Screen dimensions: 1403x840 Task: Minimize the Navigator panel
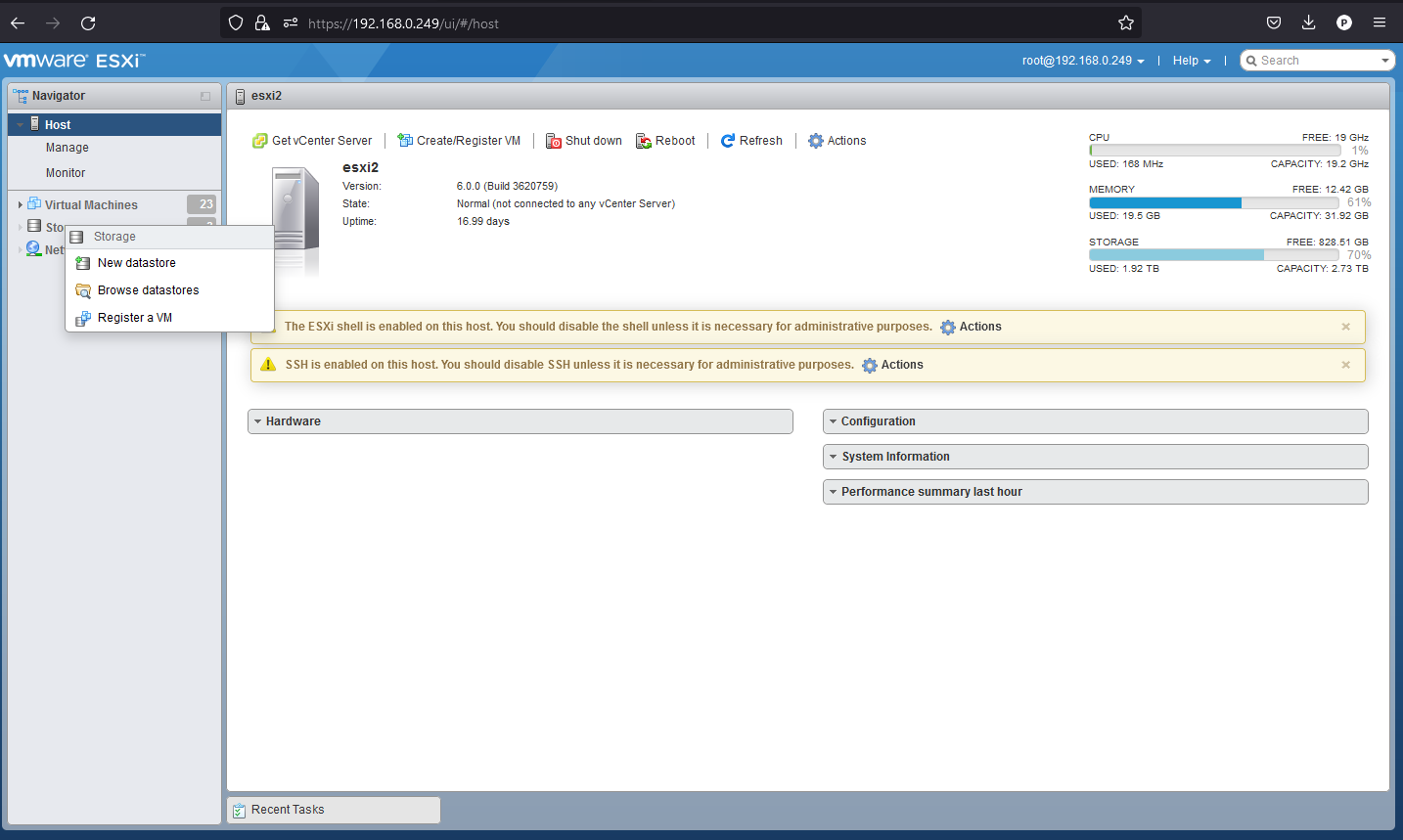click(205, 96)
